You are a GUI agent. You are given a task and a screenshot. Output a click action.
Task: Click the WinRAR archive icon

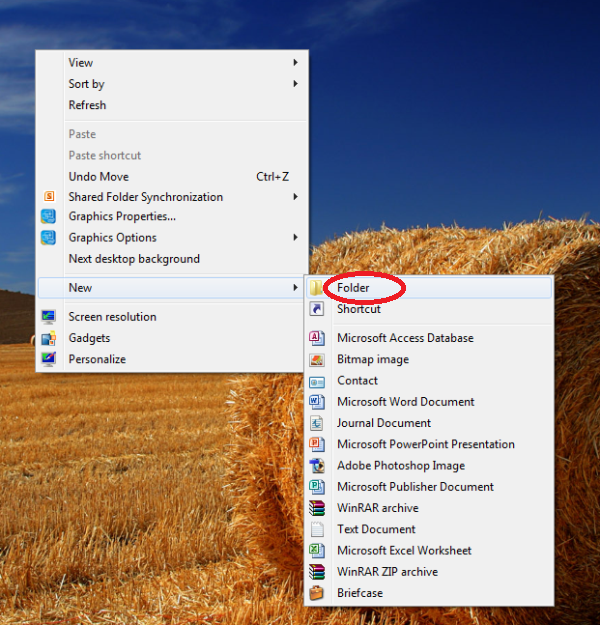(317, 508)
